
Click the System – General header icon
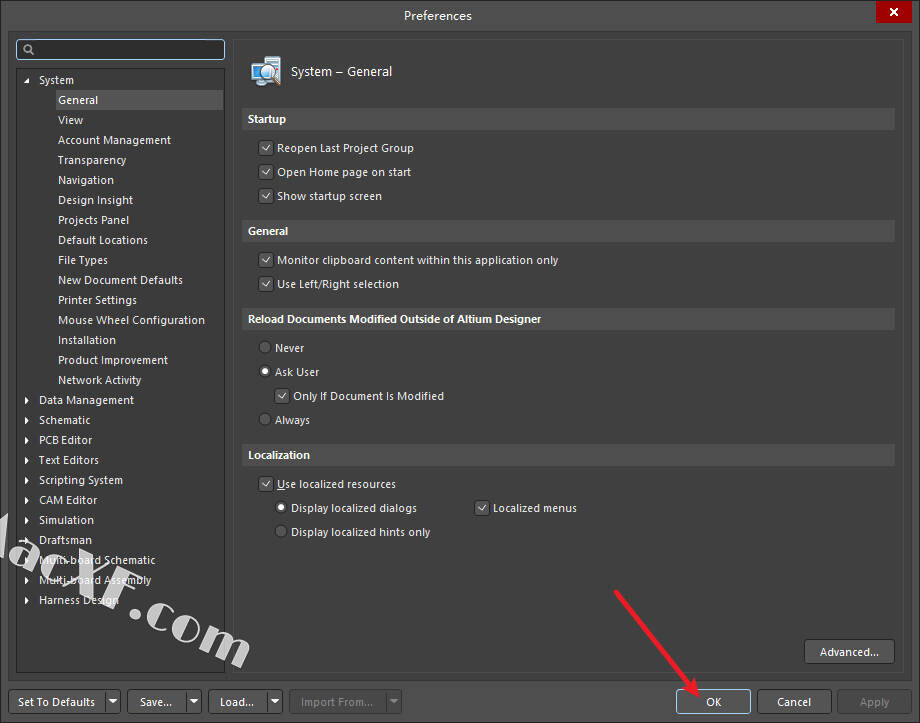click(x=266, y=71)
